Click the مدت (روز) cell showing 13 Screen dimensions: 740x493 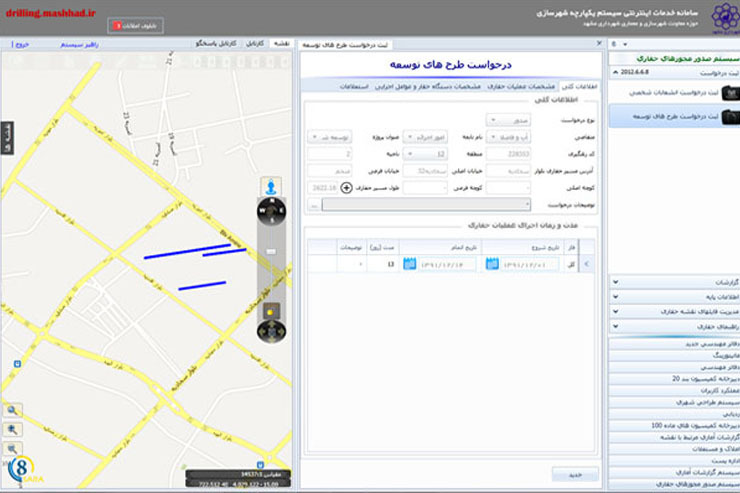tap(382, 264)
